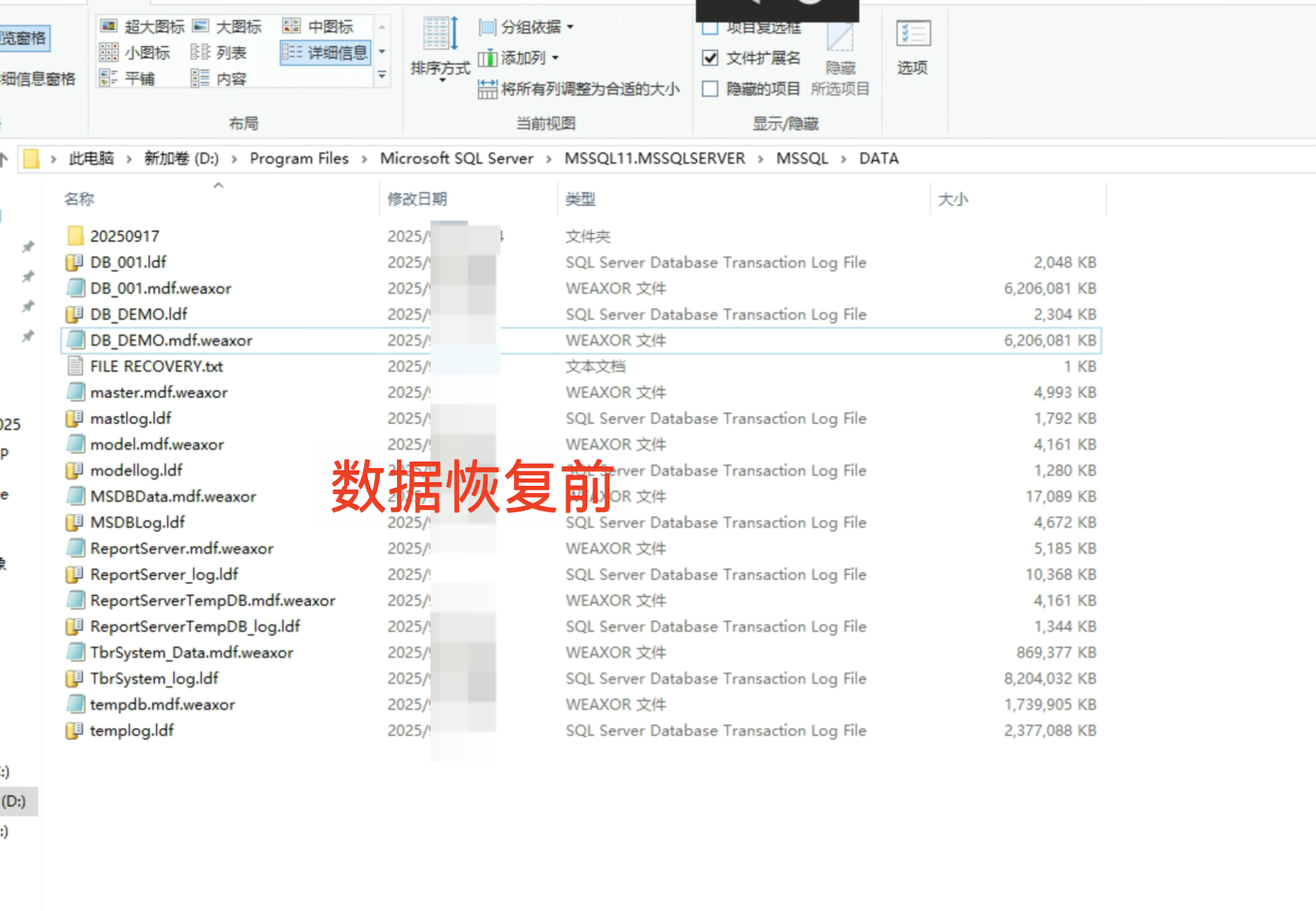Click 将所有列调整为合适的大小 size columns icon
The width and height of the screenshot is (1316, 911).
pyautogui.click(x=487, y=89)
